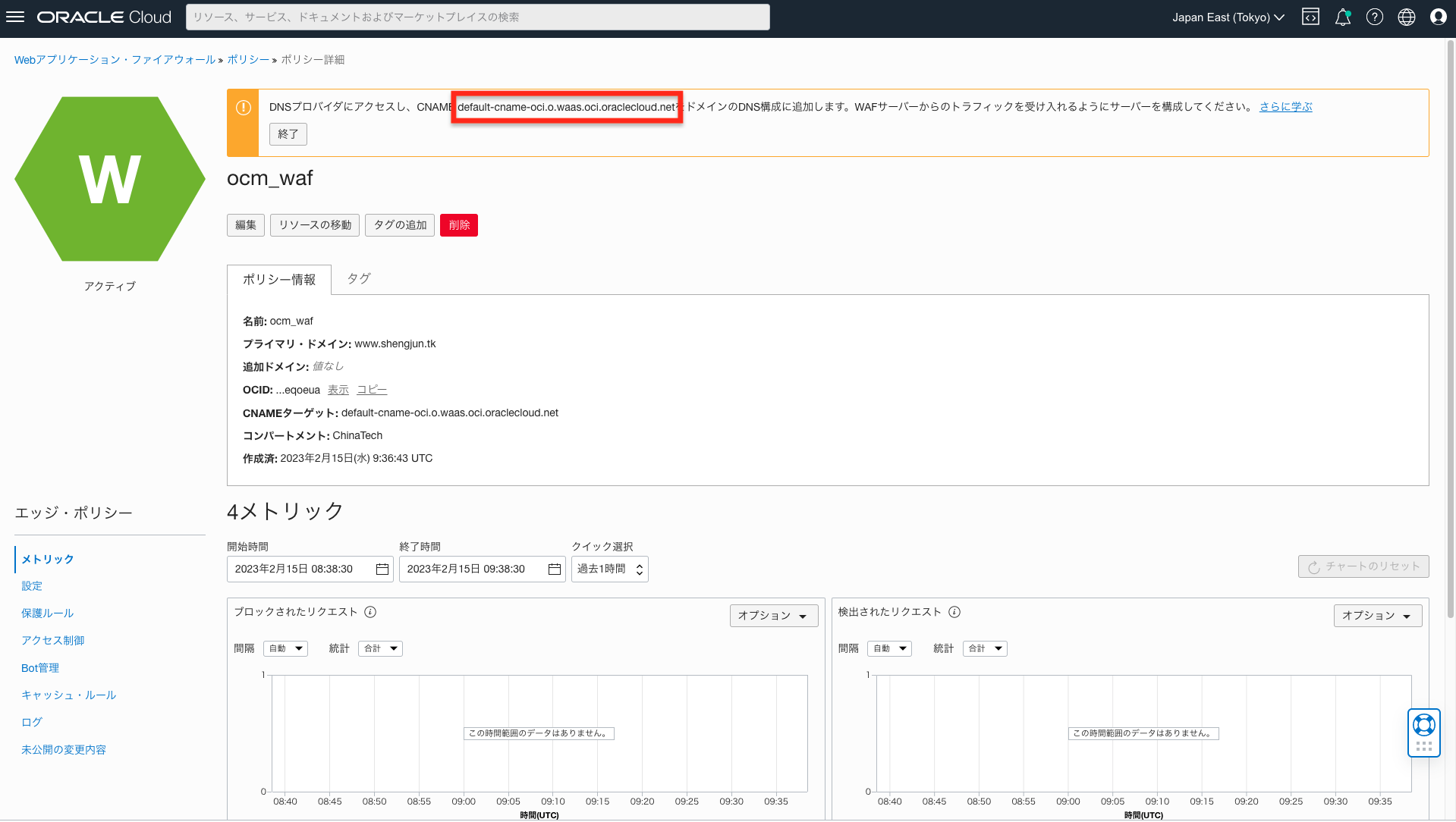The width and height of the screenshot is (1456, 822).
Task: Select メトリック in the sidebar
Action: pyautogui.click(x=48, y=559)
